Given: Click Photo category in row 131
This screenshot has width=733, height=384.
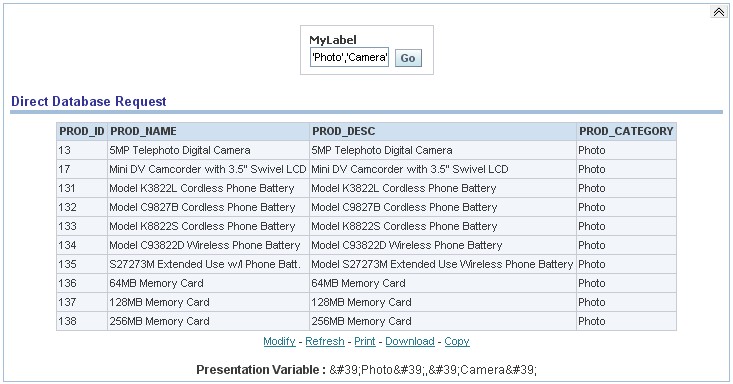Looking at the screenshot, I should 626,188.
